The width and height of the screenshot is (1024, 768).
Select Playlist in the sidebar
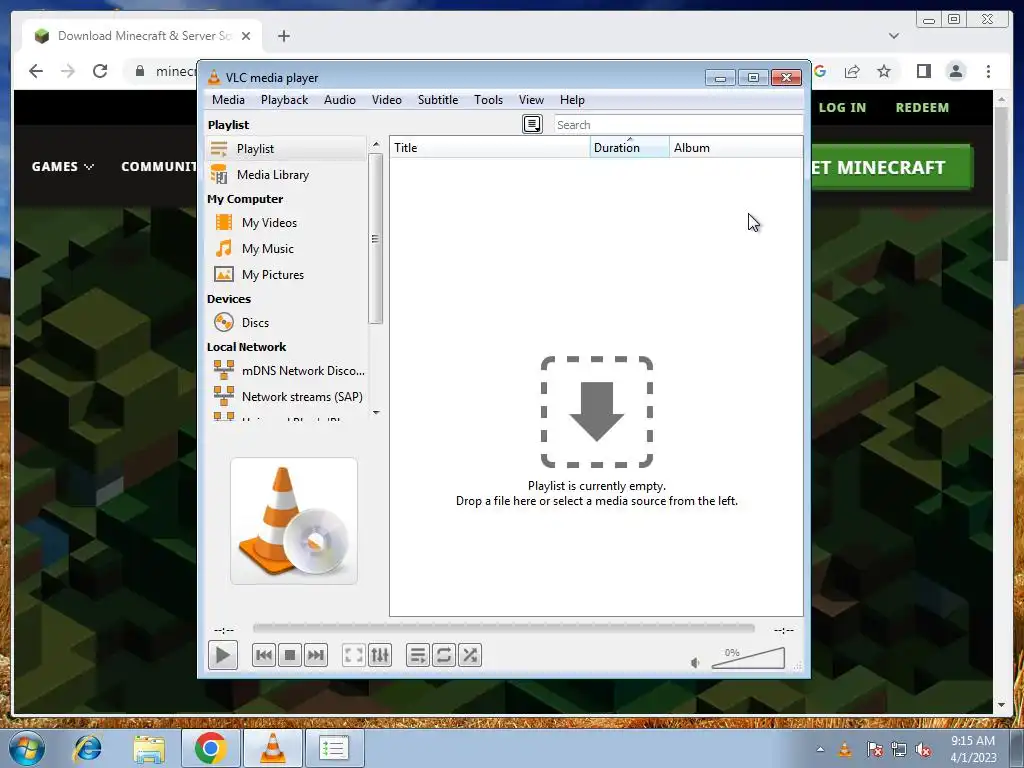tap(286, 149)
